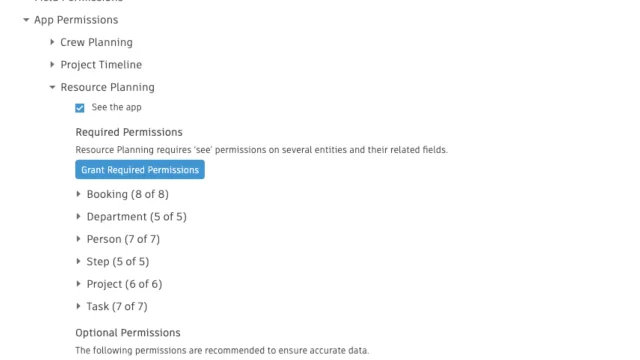The width and height of the screenshot is (640, 360).
Task: Expand the Person (7 of 7) arrow
Action: click(x=78, y=239)
